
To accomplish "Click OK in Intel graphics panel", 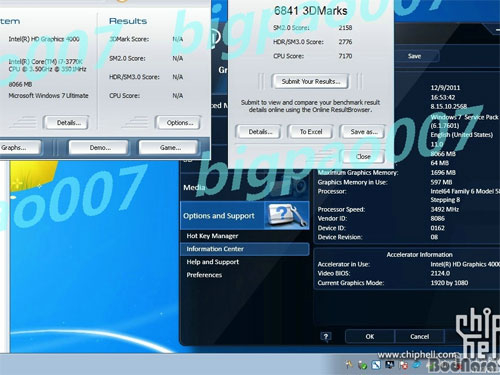I will click(x=370, y=336).
